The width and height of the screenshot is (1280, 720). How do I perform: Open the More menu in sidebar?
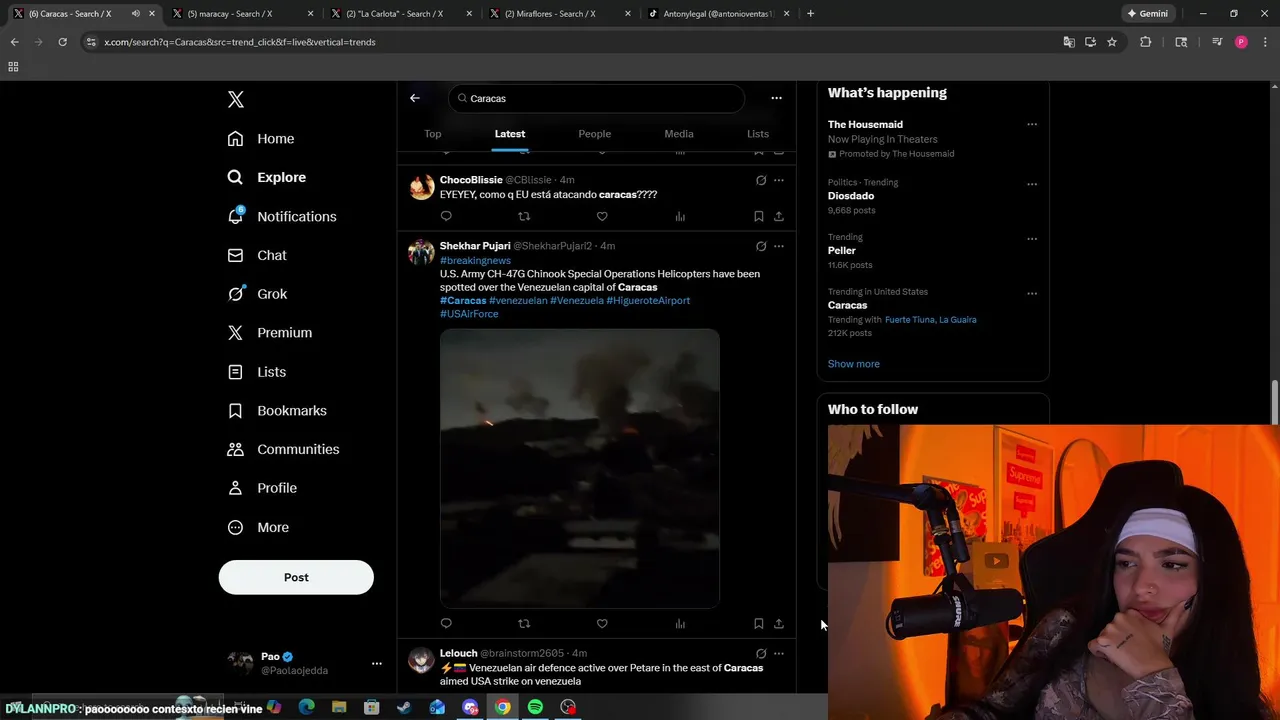[x=258, y=527]
